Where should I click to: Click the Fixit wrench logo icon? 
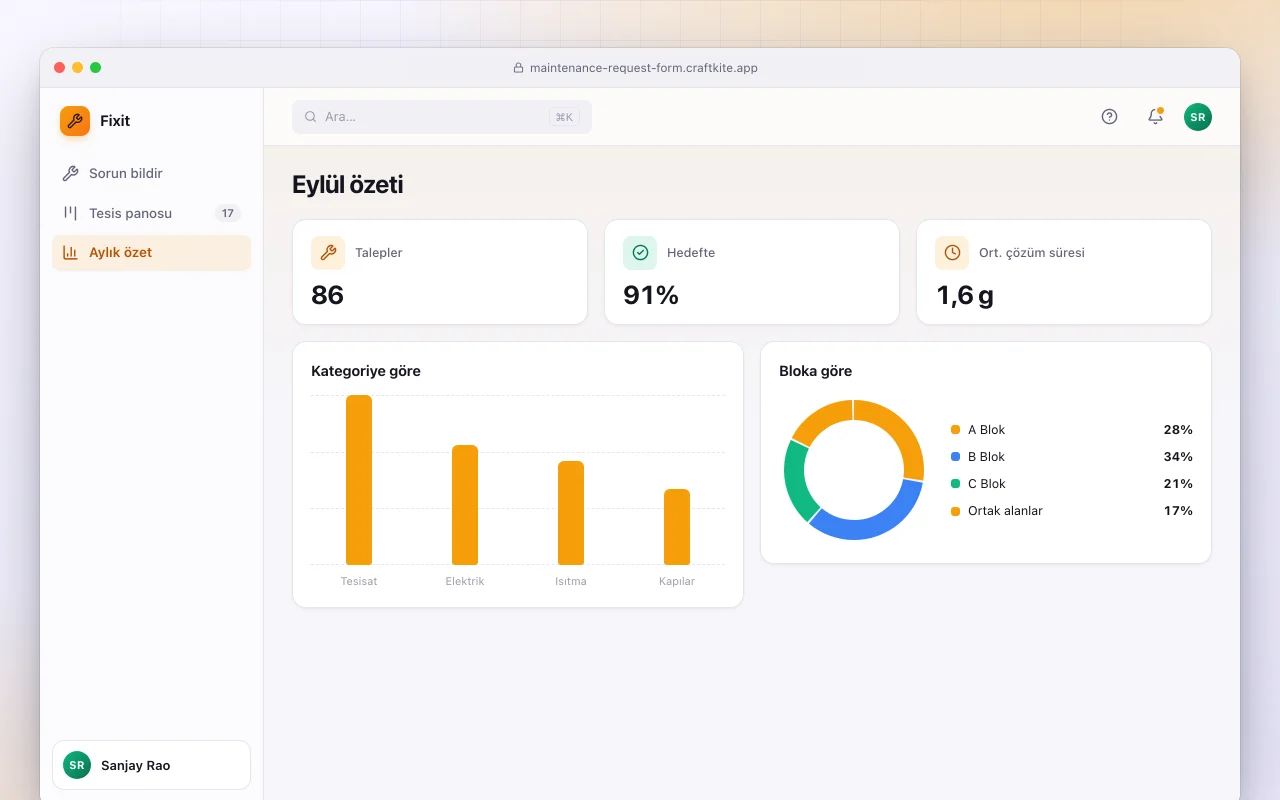[75, 121]
